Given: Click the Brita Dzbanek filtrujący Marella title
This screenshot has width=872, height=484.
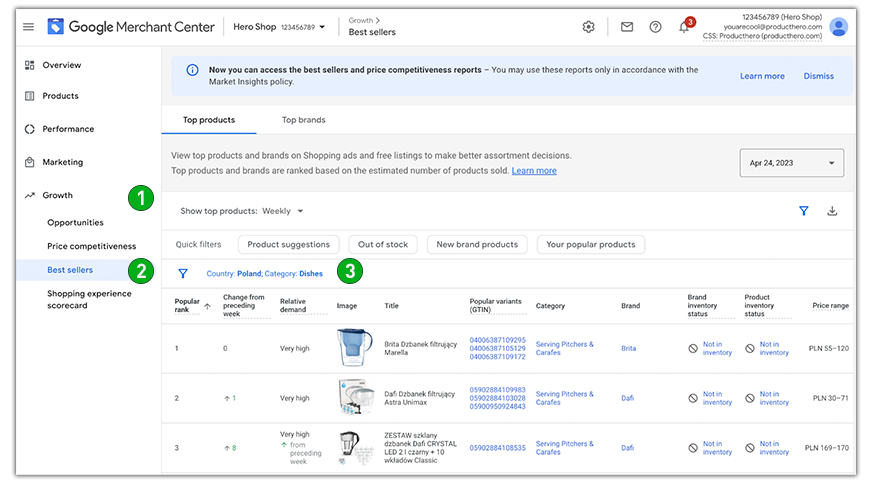Looking at the screenshot, I should [x=420, y=348].
